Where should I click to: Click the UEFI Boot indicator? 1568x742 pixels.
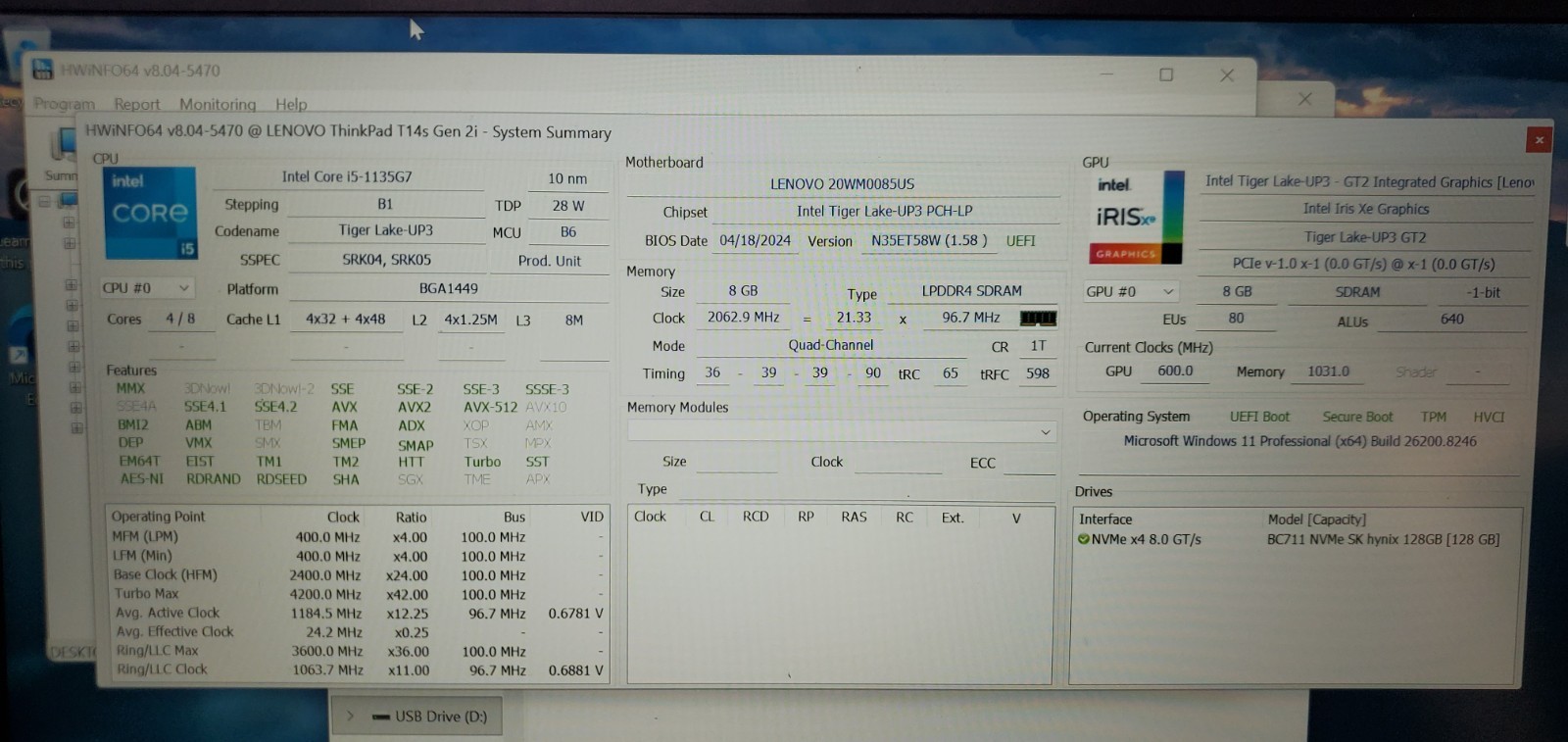point(1259,417)
